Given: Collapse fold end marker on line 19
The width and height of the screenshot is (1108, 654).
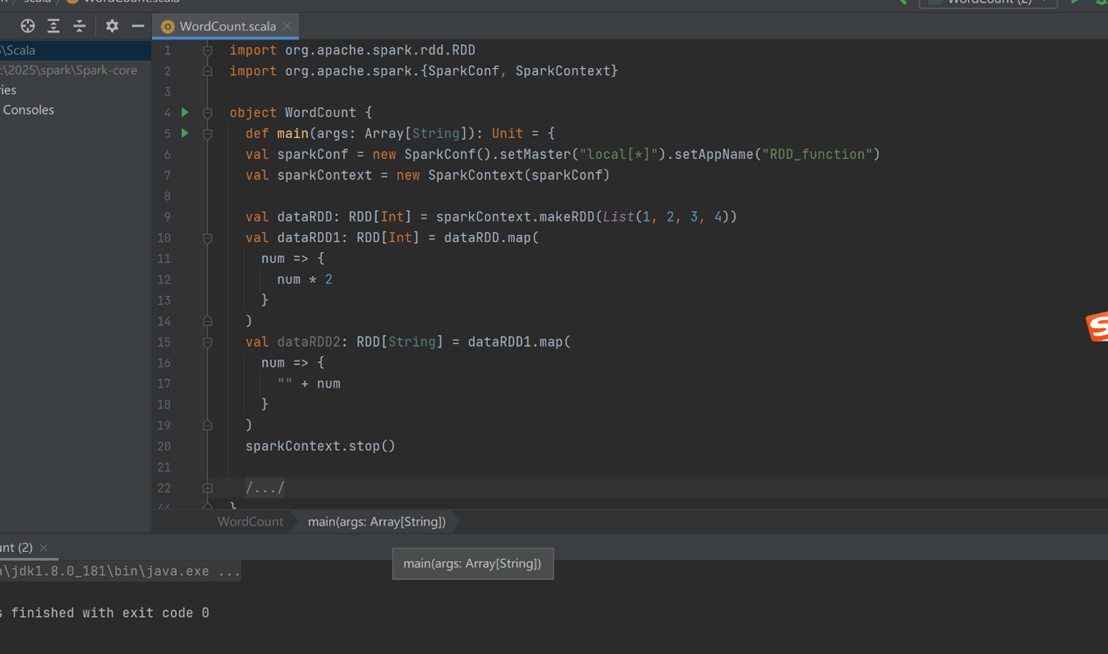Looking at the screenshot, I should pos(208,425).
